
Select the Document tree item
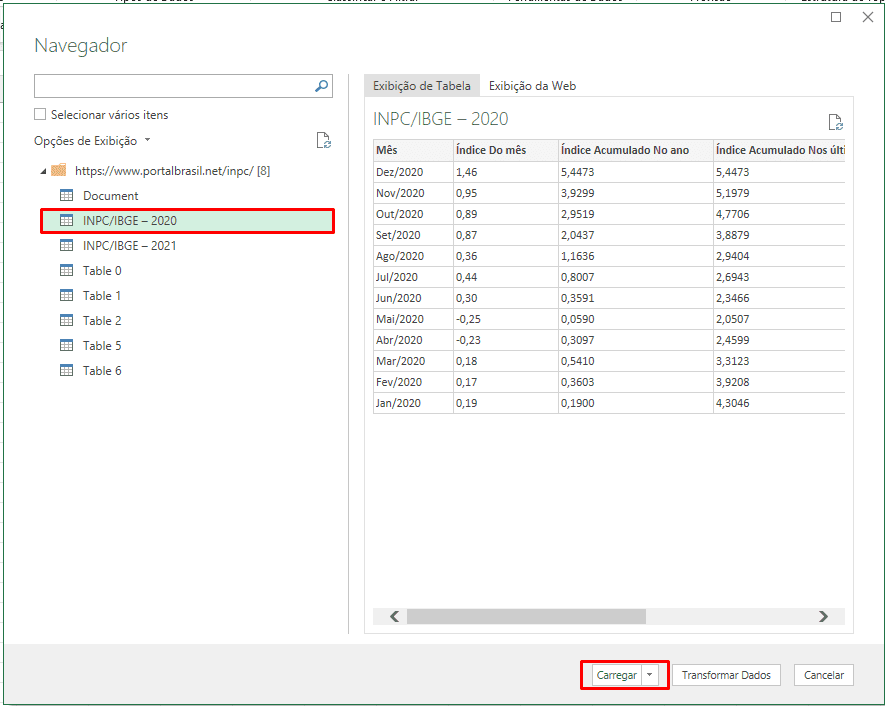click(110, 196)
